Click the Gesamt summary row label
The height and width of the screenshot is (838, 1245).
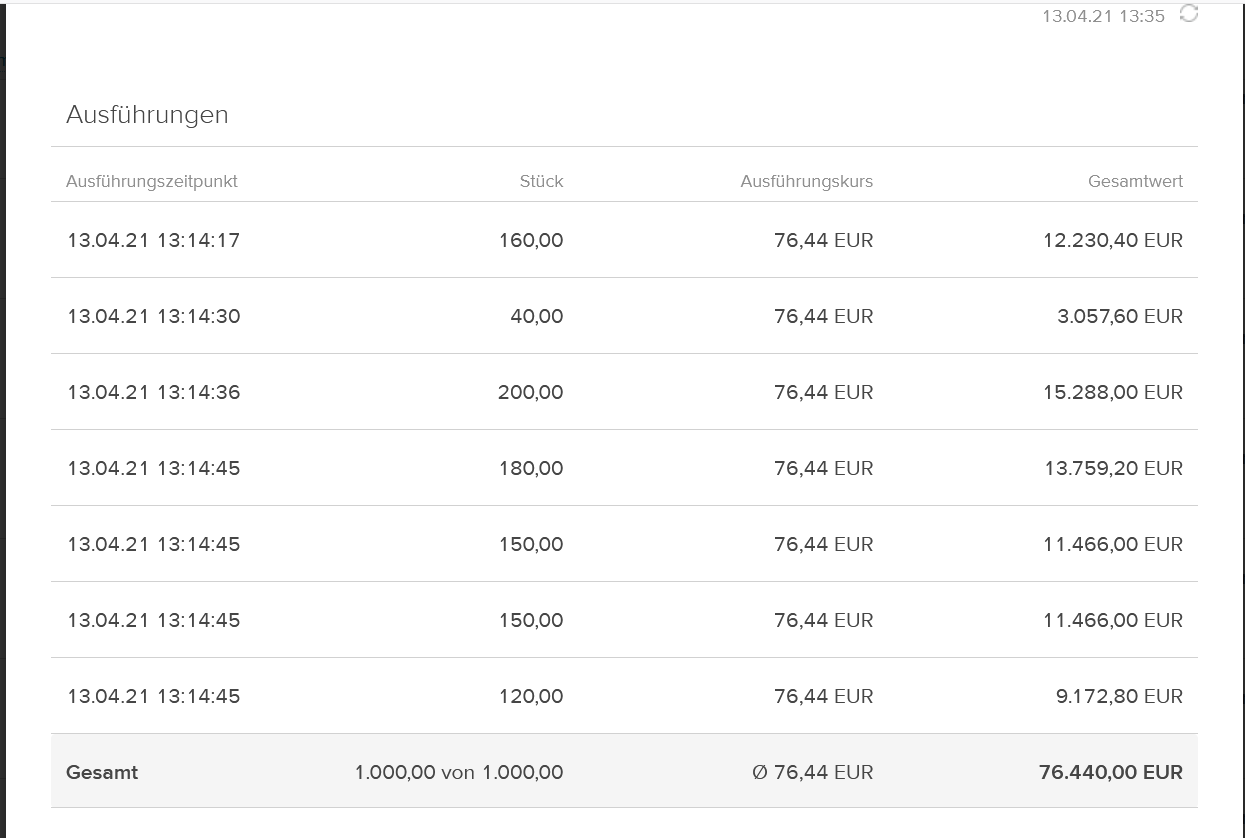tap(102, 772)
